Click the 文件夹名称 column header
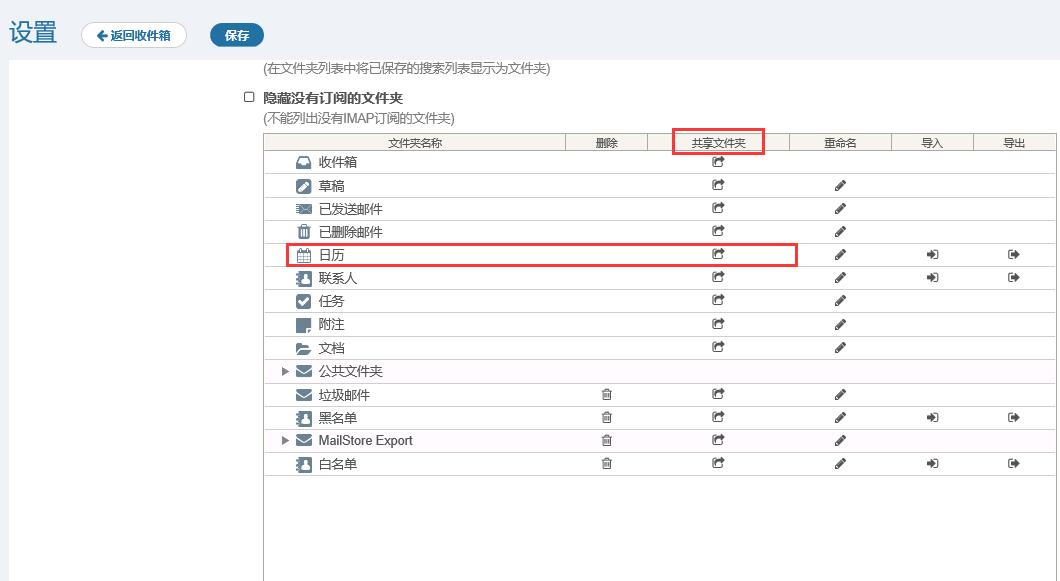The height and width of the screenshot is (581, 1060). [415, 143]
